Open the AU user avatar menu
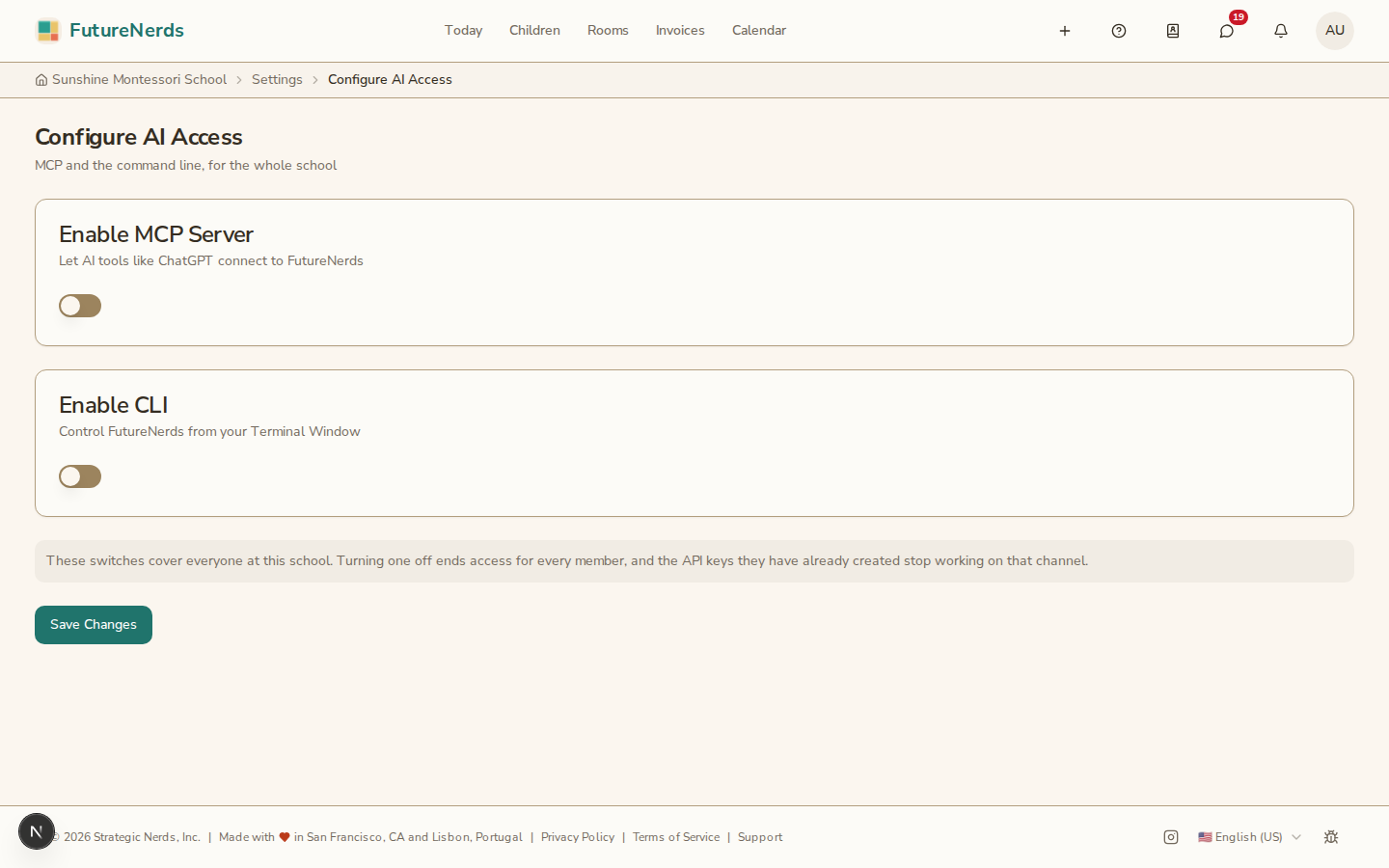This screenshot has height=868, width=1389. coord(1335,31)
